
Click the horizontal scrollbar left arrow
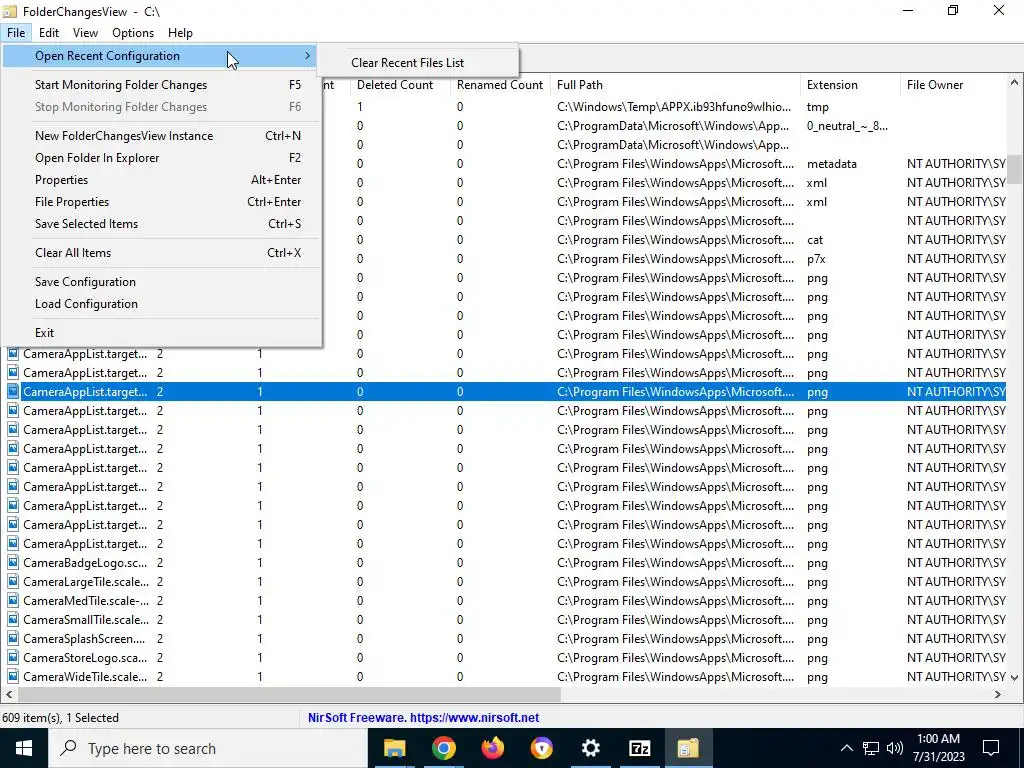pos(9,694)
